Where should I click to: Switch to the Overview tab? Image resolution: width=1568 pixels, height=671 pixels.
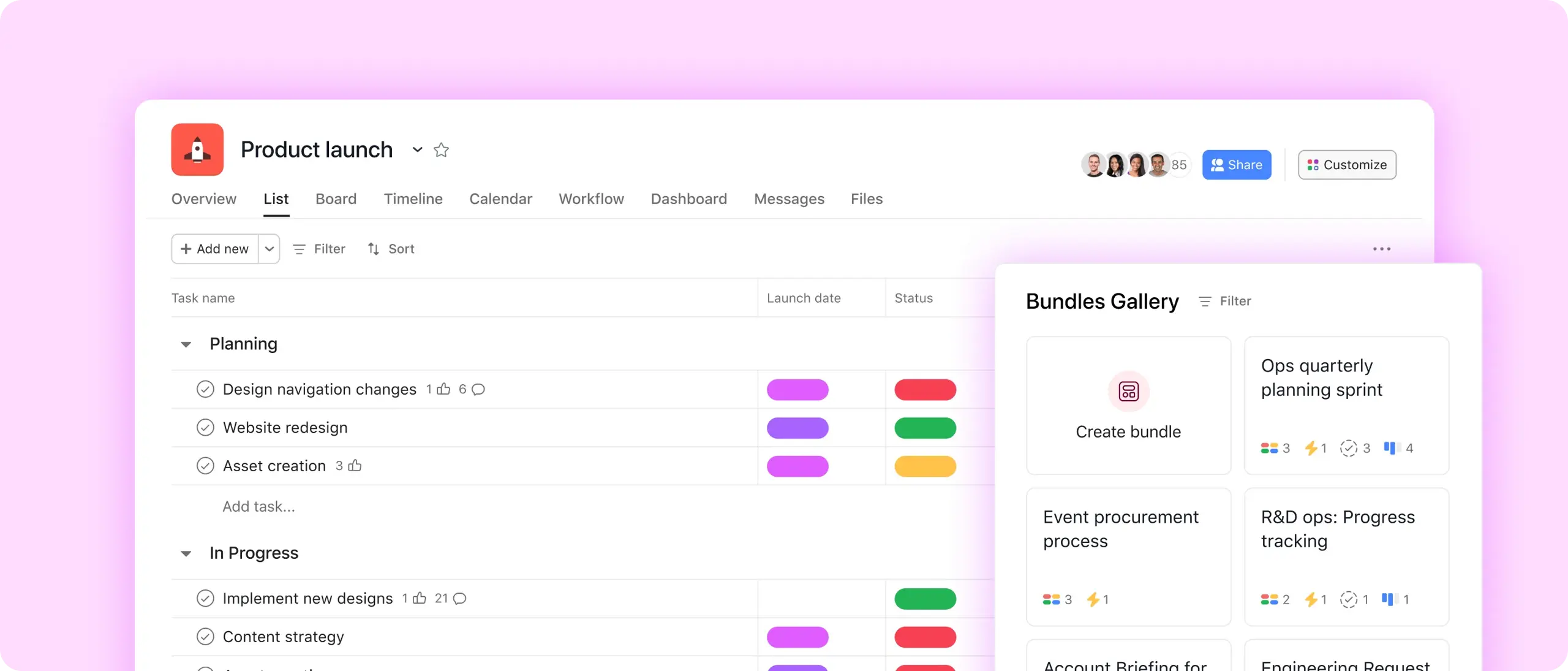pyautogui.click(x=204, y=199)
